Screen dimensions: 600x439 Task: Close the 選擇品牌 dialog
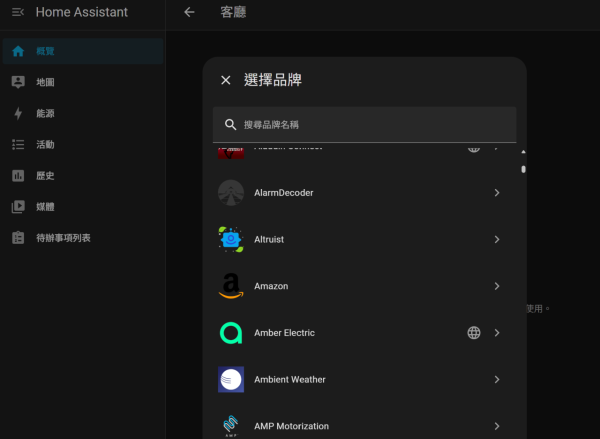(226, 80)
